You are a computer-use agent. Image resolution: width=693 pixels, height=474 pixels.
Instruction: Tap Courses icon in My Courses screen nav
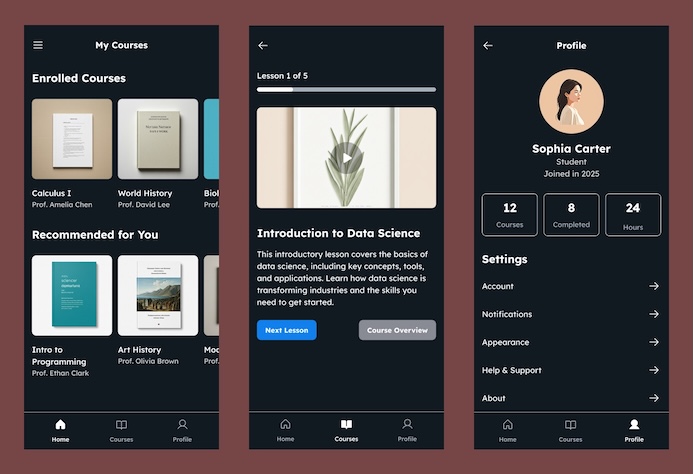pos(122,425)
